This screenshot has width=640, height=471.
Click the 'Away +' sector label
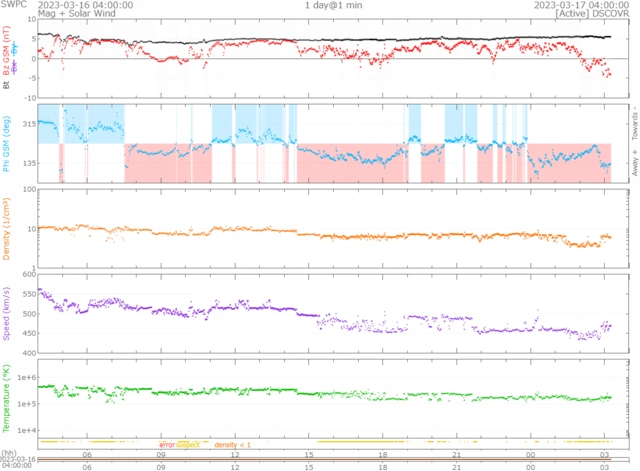point(632,162)
